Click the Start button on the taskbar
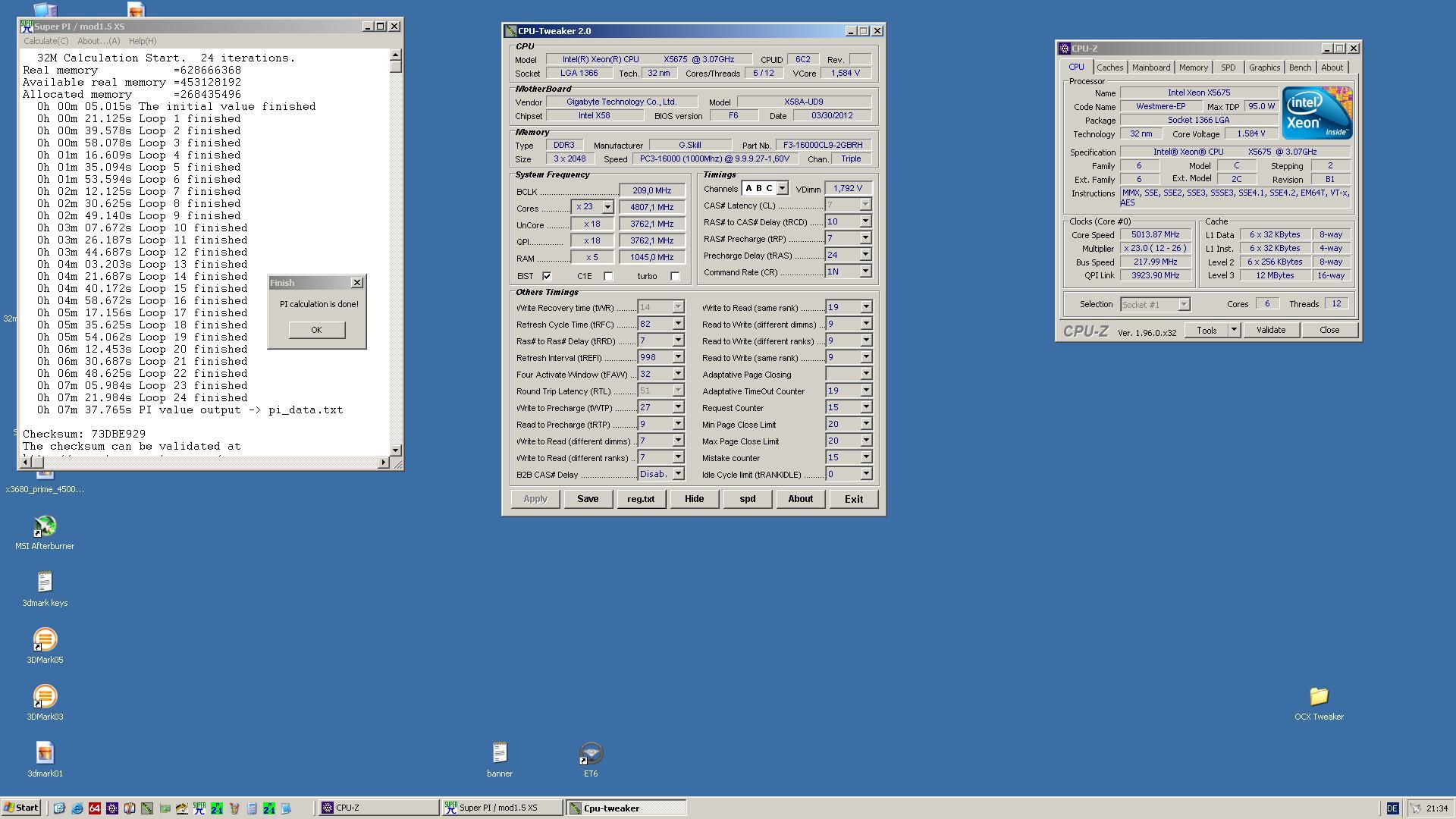1456x819 pixels. (x=21, y=808)
